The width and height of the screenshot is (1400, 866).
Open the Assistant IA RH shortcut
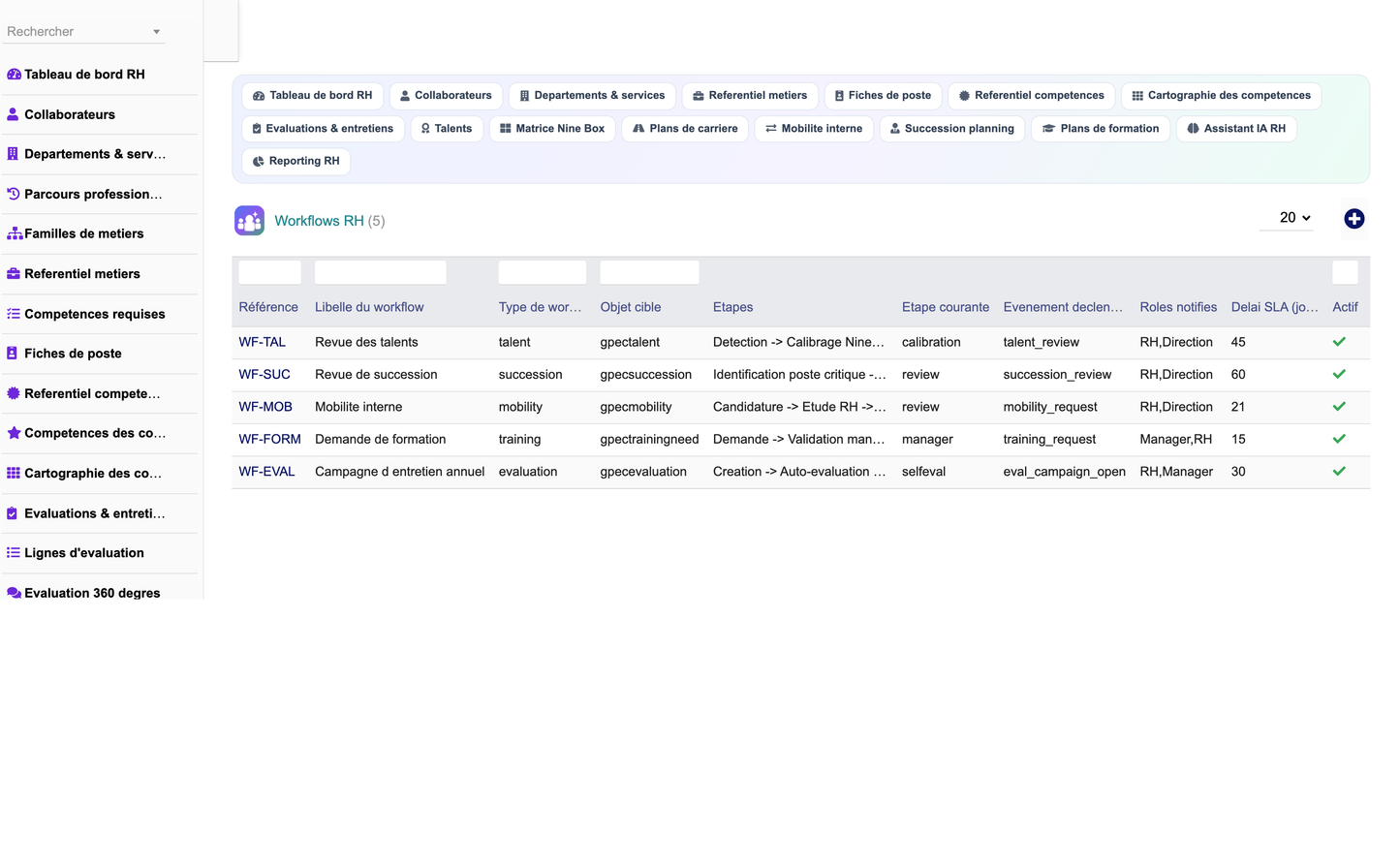pyautogui.click(x=1236, y=129)
